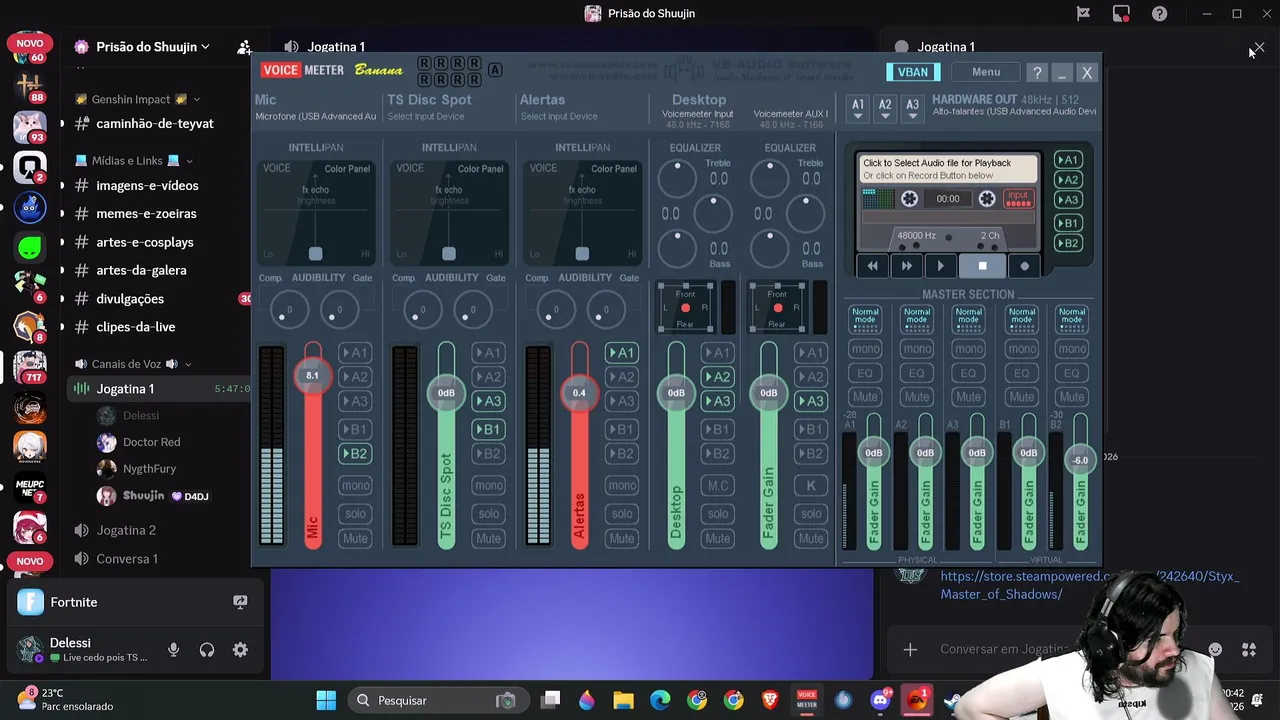1280x720 pixels.
Task: Mute the A1 master bus
Action: (x=865, y=397)
